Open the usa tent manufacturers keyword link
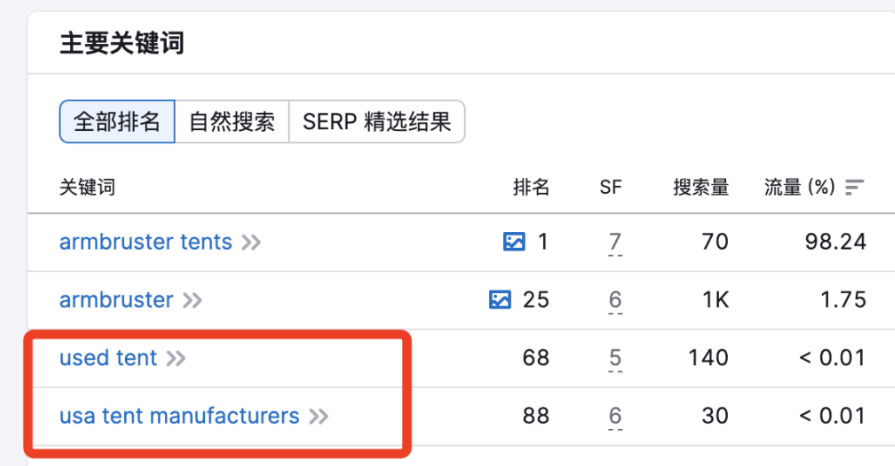 [179, 416]
